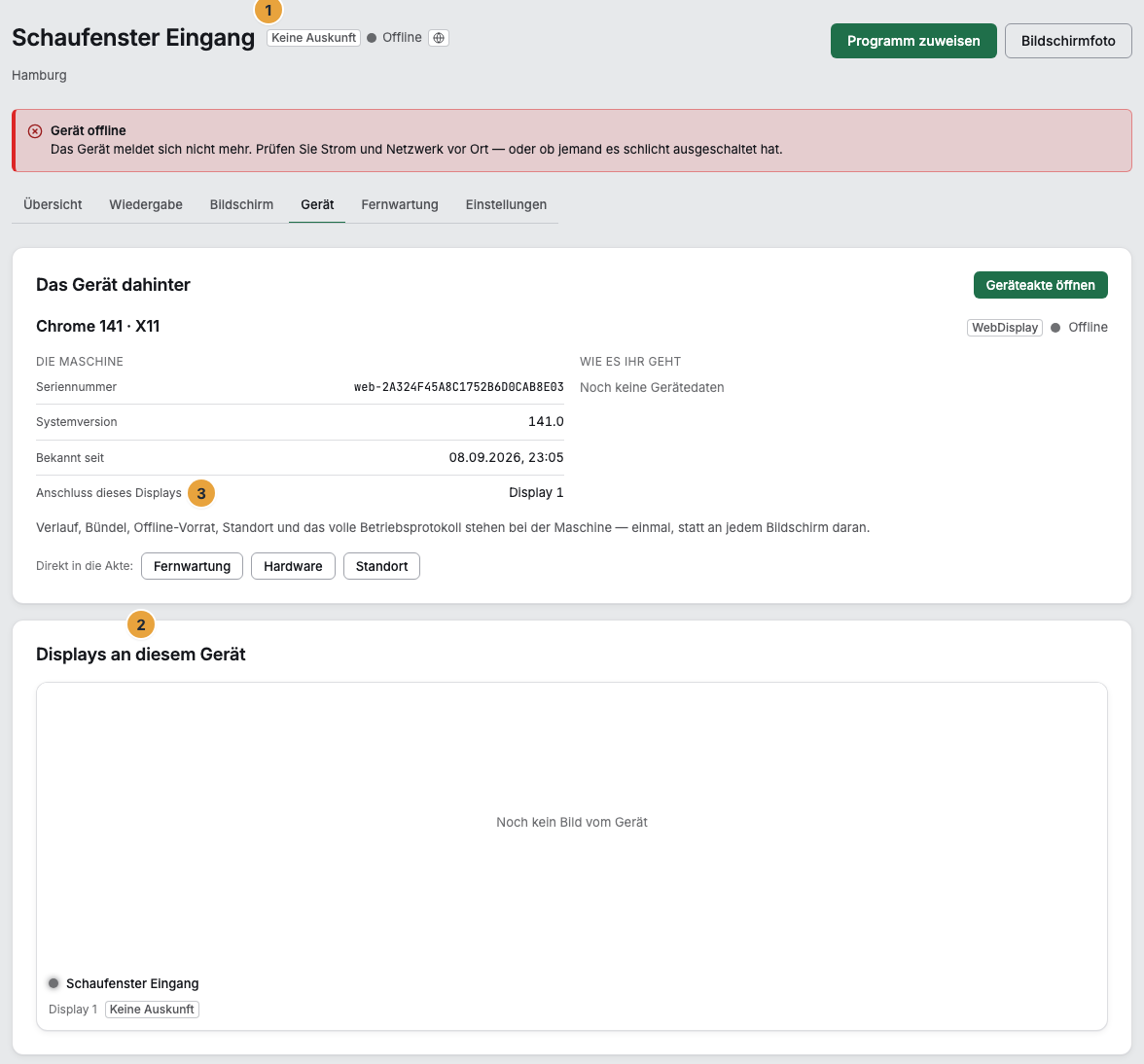
Task: Click the globe icon beside the header Offline status
Action: click(x=439, y=38)
